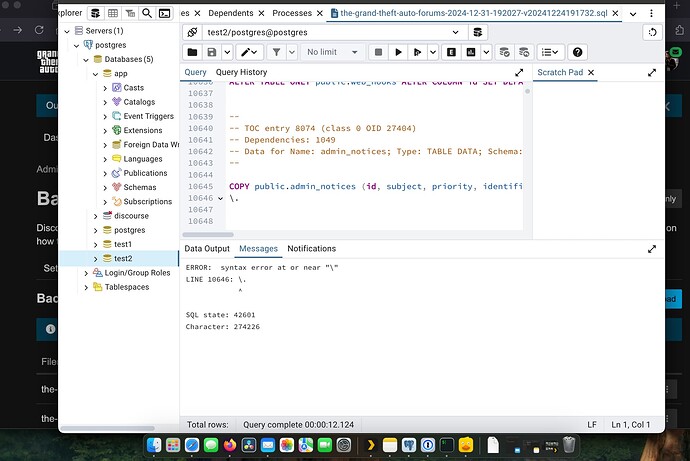This screenshot has height=461, width=690.
Task: Open the Notifications tab
Action: 312,249
